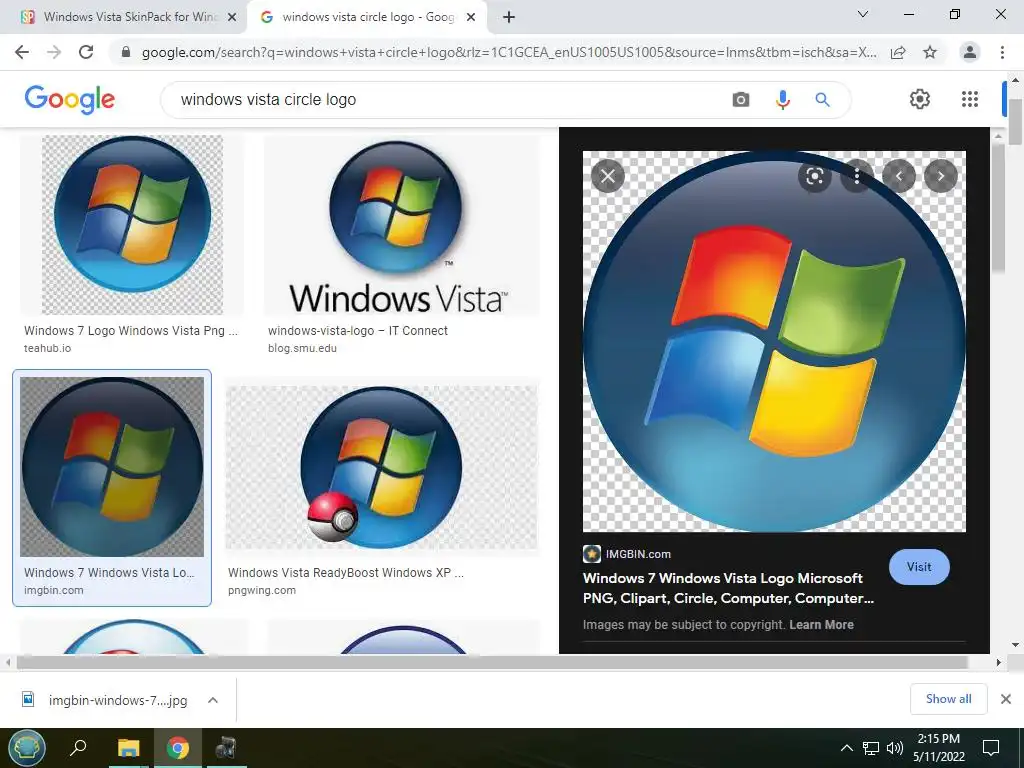The height and width of the screenshot is (768, 1024).
Task: Start voice search with microphone
Action: pos(782,100)
